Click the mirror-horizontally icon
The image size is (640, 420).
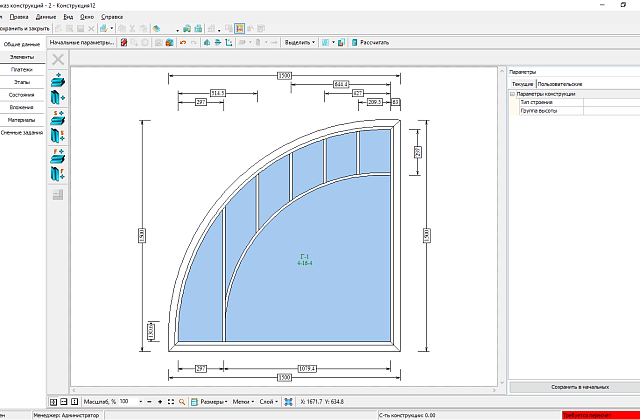[207, 42]
